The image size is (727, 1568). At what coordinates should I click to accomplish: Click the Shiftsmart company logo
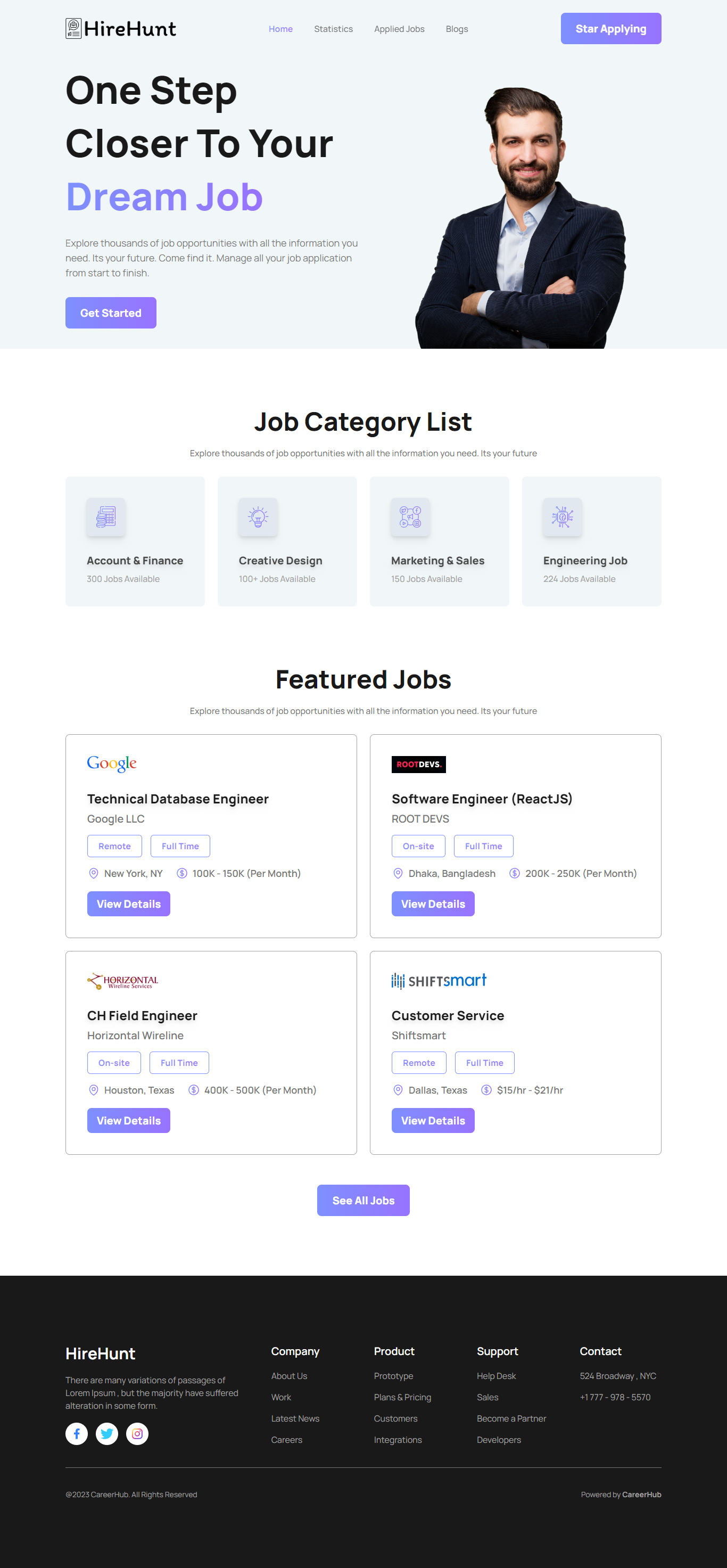click(439, 980)
